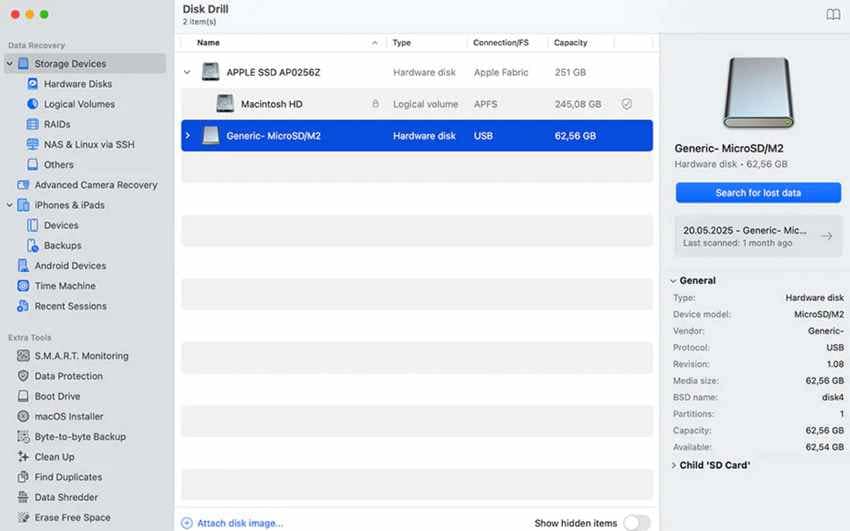Click the 62,54 GB available value
The image size is (850, 531).
point(825,447)
